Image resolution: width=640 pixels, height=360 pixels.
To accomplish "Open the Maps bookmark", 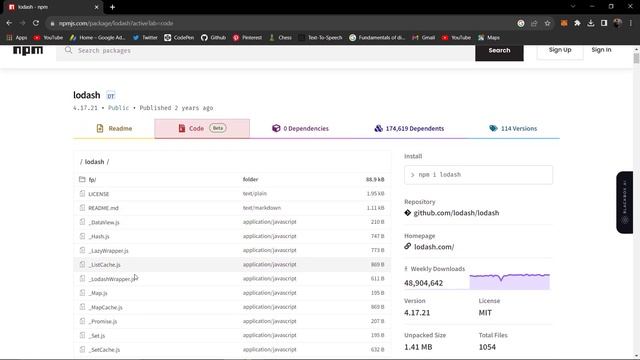I will pyautogui.click(x=489, y=38).
